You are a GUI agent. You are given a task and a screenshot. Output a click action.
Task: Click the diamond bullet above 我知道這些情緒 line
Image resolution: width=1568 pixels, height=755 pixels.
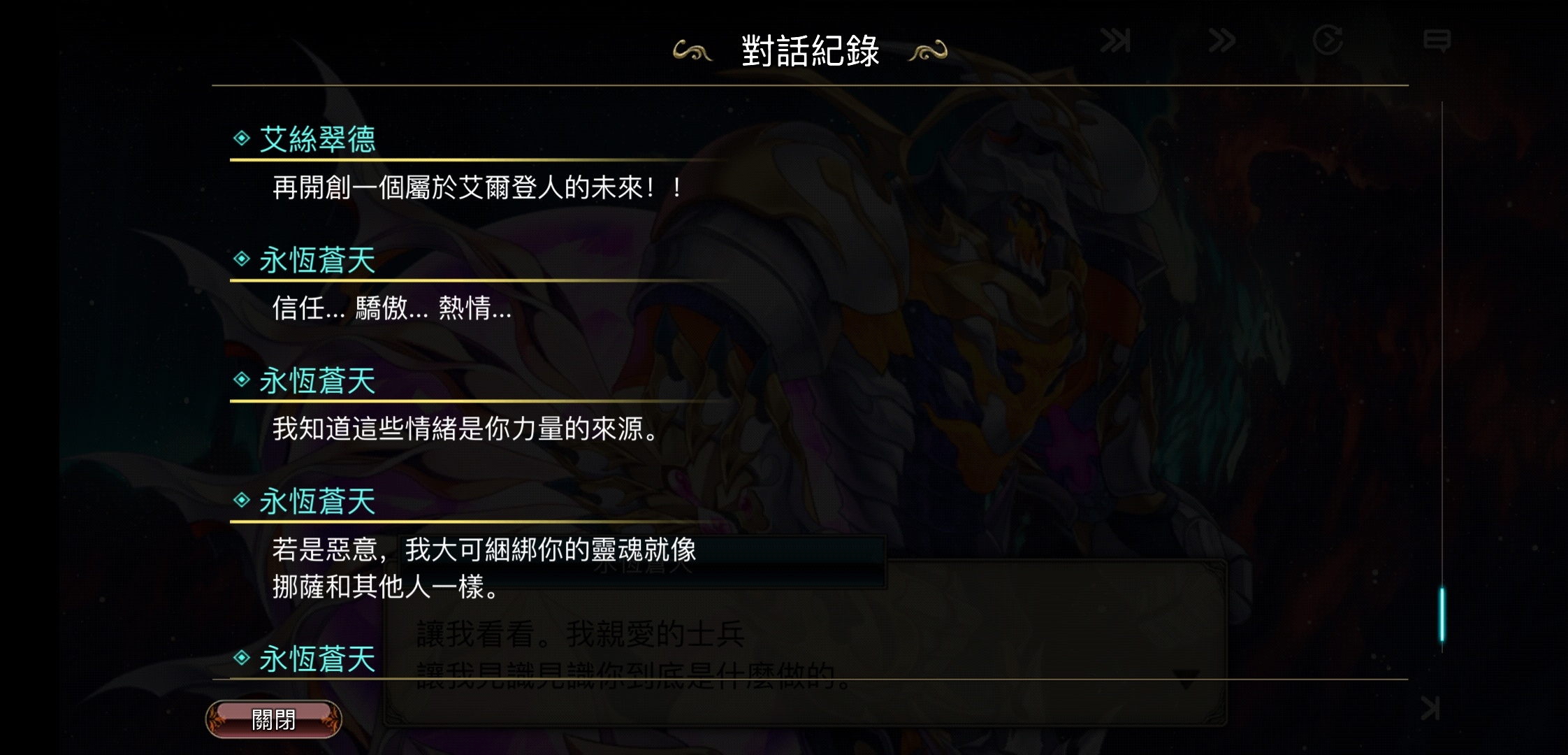(242, 380)
